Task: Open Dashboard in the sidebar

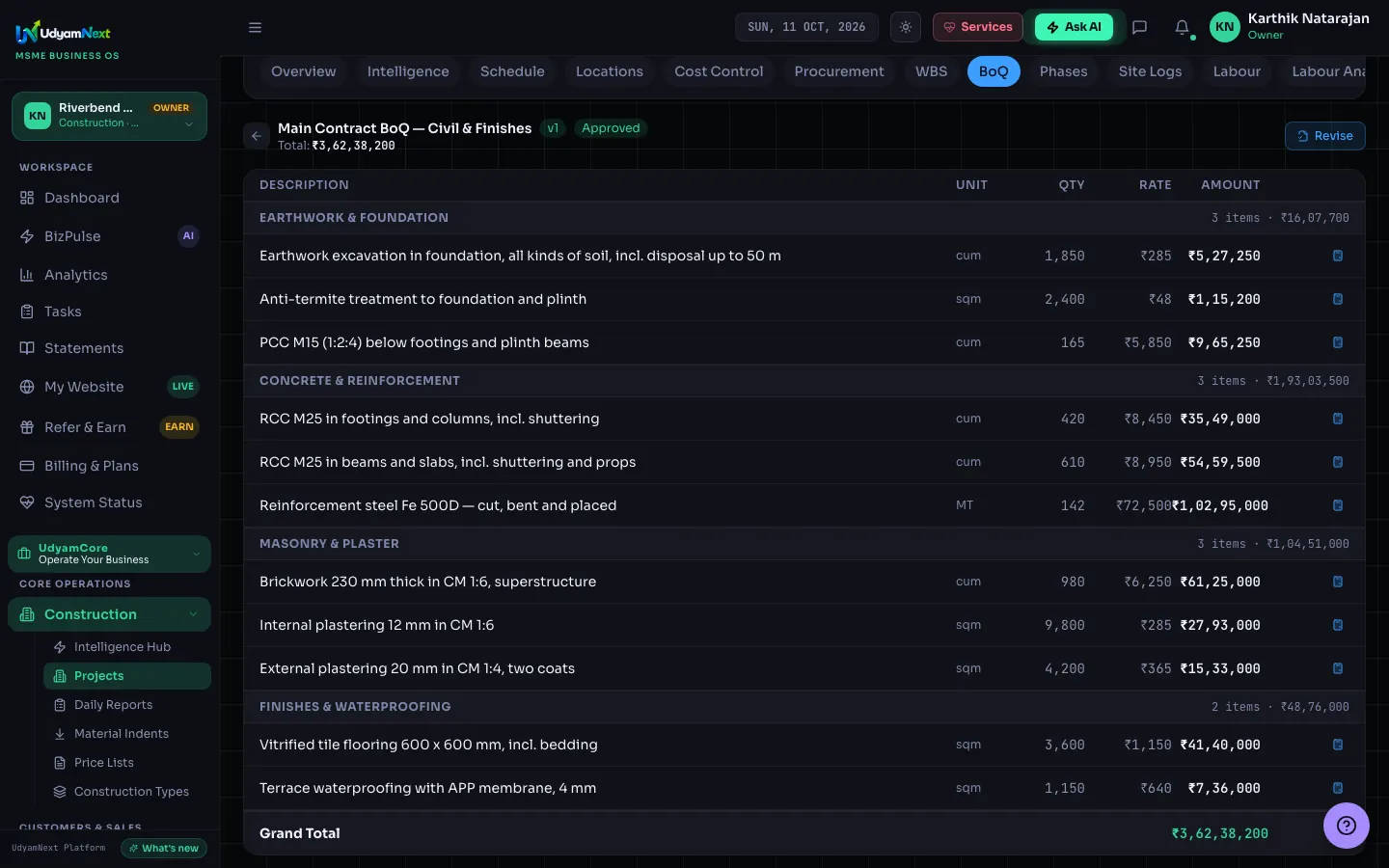Action: pos(109,198)
